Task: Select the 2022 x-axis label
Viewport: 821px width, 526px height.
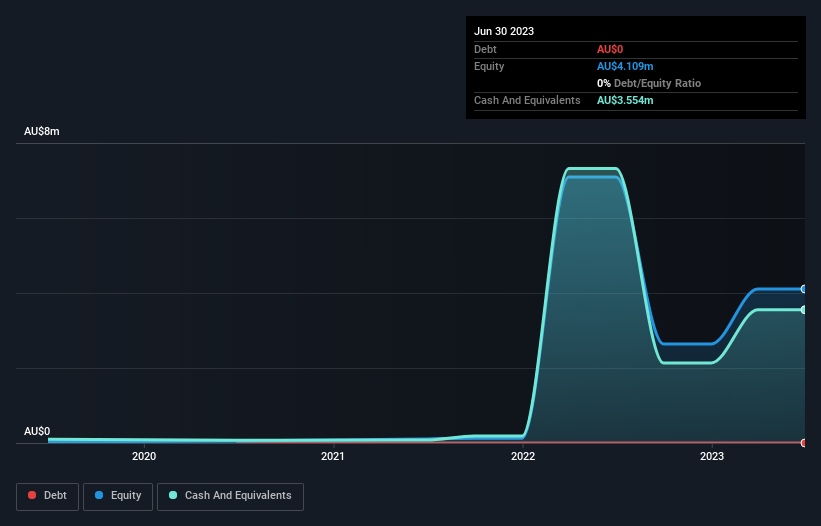Action: click(523, 456)
